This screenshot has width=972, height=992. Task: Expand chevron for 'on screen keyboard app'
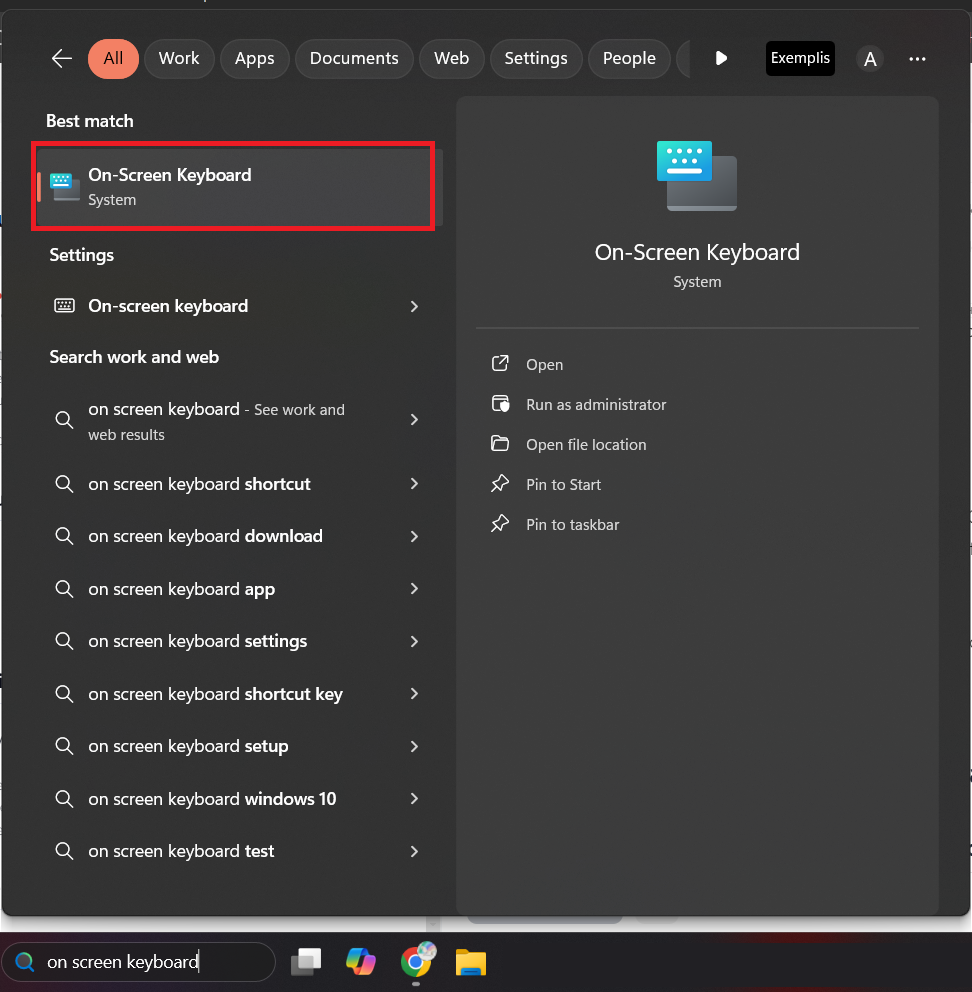[414, 589]
